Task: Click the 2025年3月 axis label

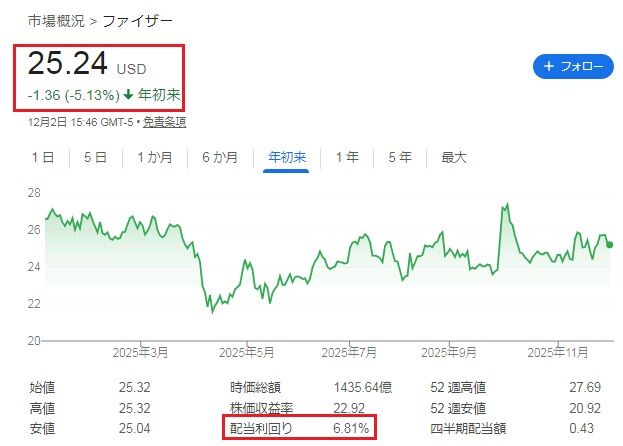Action: 140,352
